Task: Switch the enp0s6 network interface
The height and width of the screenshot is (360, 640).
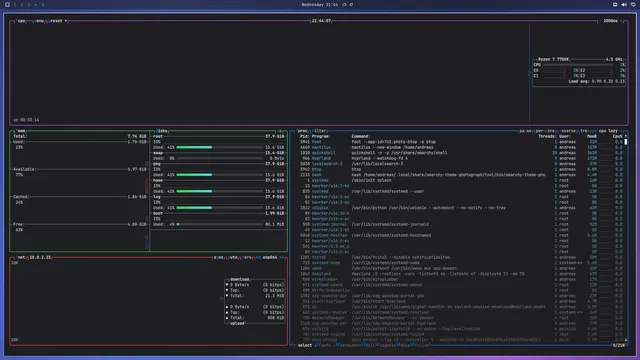Action: (270, 258)
